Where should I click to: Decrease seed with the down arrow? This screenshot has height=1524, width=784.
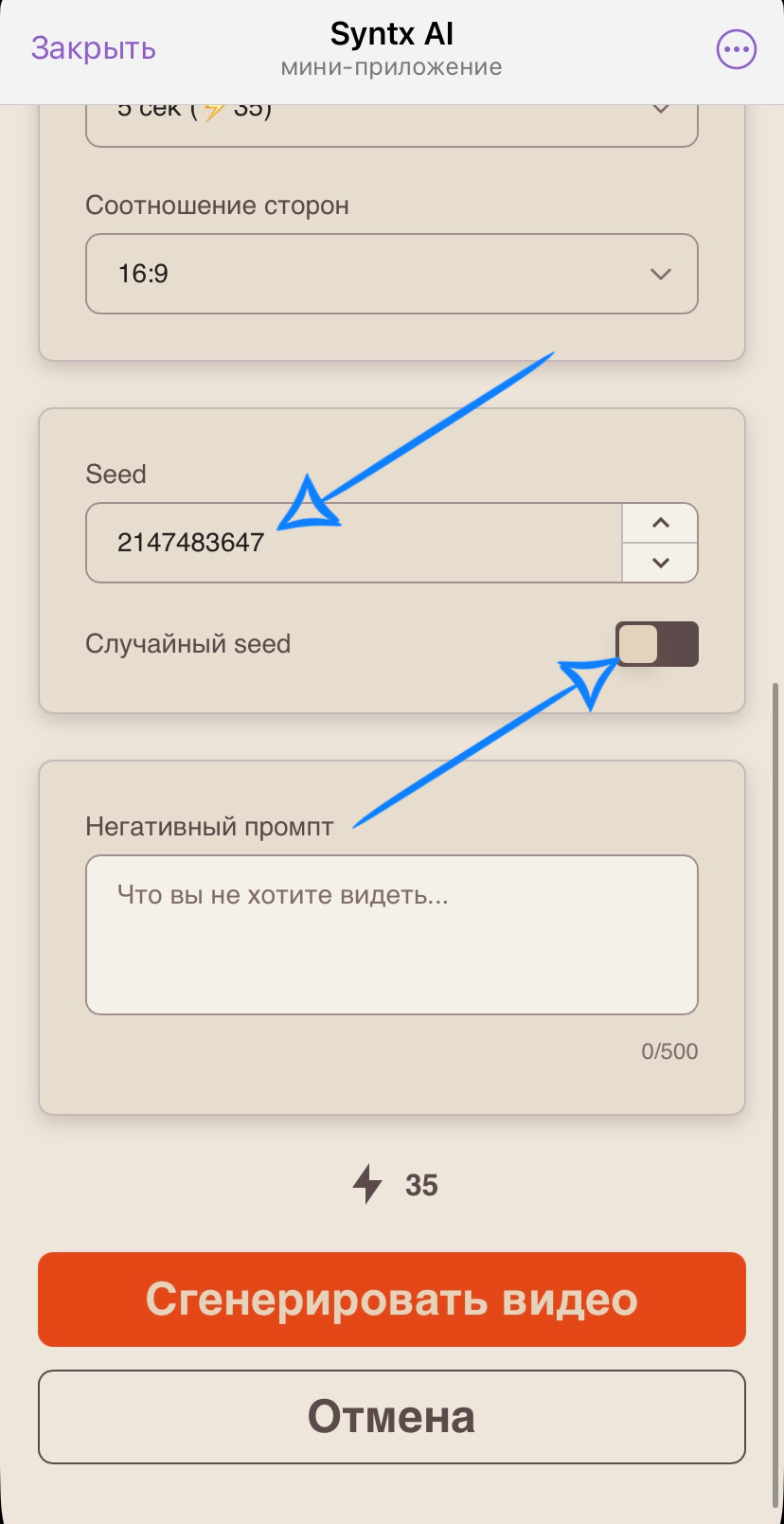[661, 563]
